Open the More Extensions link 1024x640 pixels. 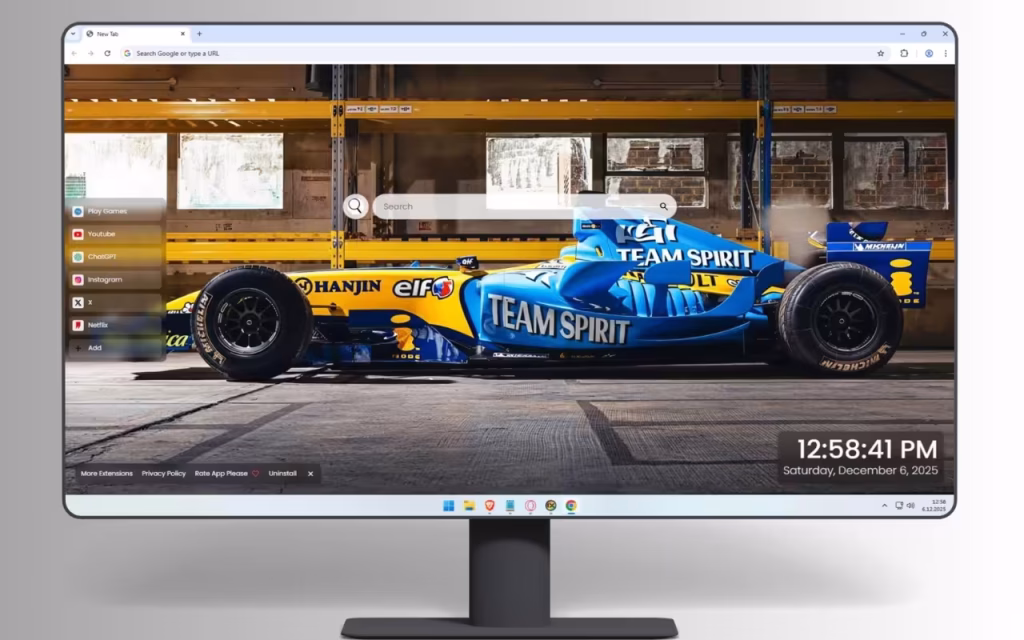pos(106,473)
